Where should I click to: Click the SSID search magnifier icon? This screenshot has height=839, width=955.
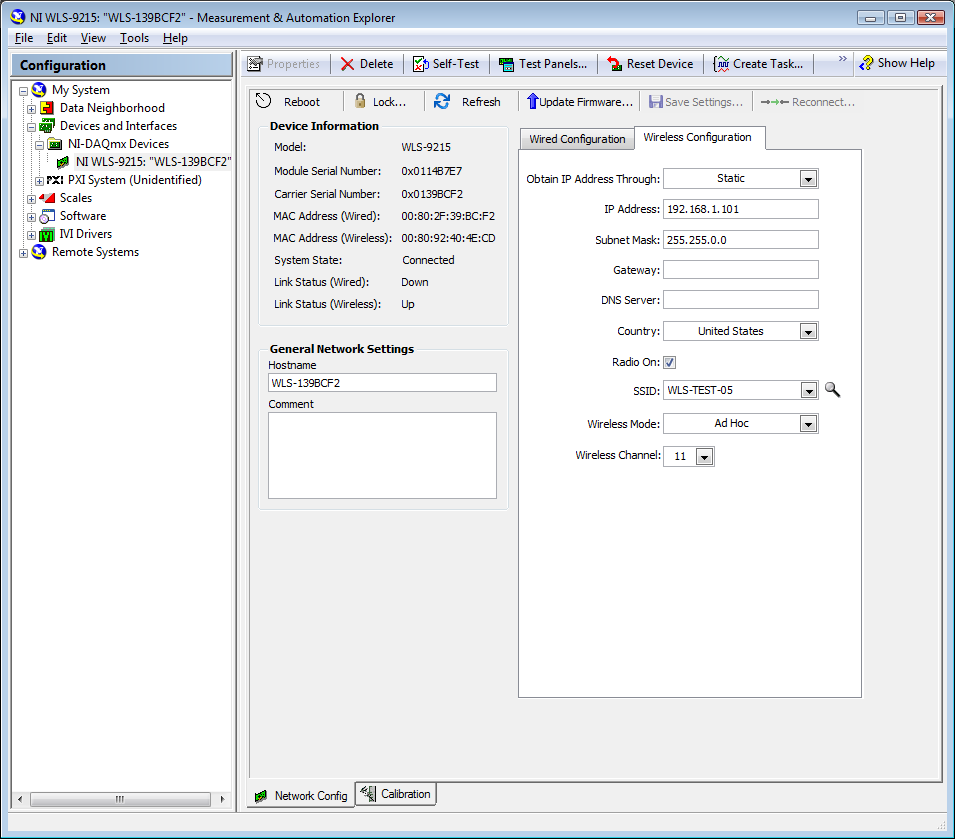pos(832,390)
